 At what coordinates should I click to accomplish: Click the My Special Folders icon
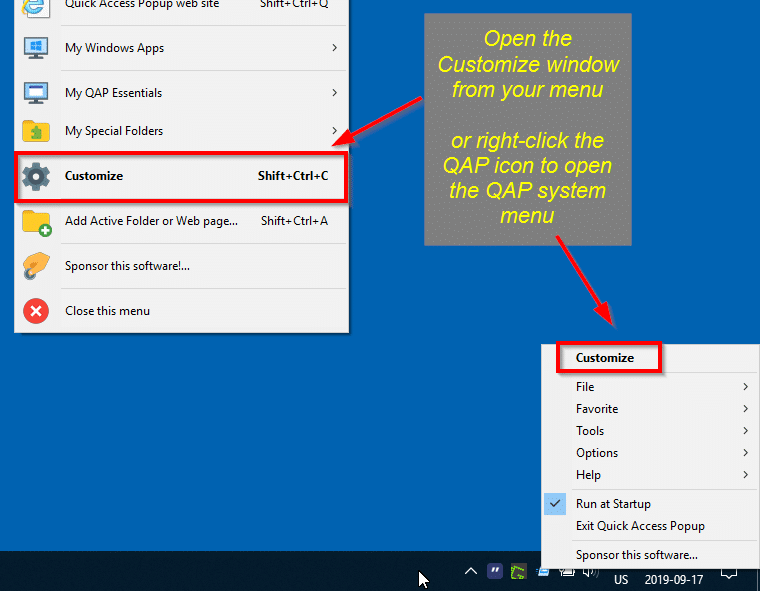(36, 131)
